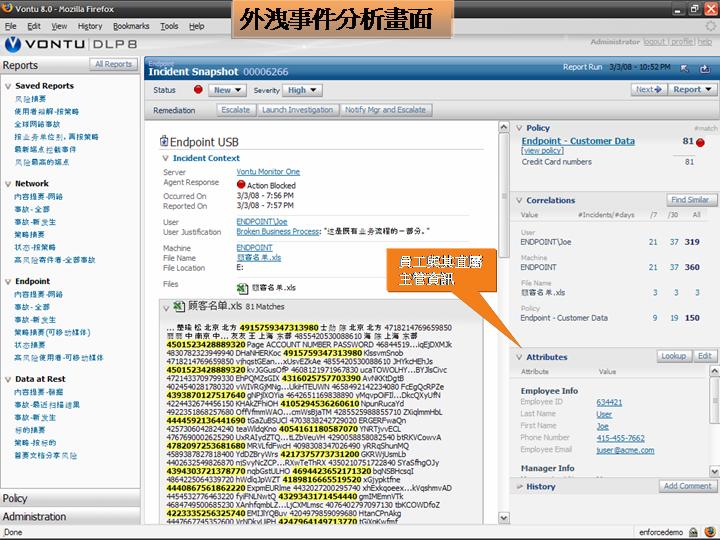Image resolution: width=720 pixels, height=540 pixels.
Task: Click phone number 415-455-7662 link
Action: click(x=620, y=439)
